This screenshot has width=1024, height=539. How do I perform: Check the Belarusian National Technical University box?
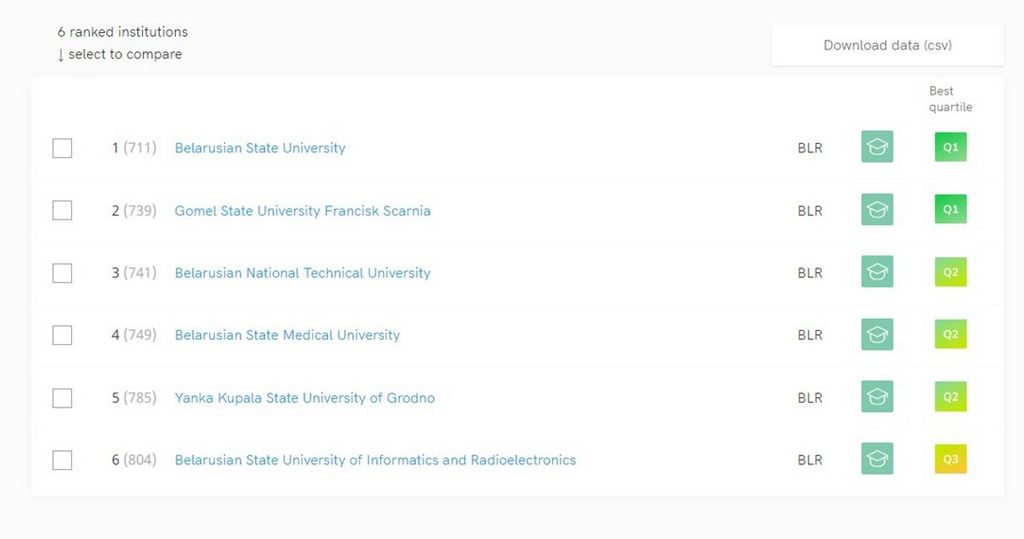point(62,273)
